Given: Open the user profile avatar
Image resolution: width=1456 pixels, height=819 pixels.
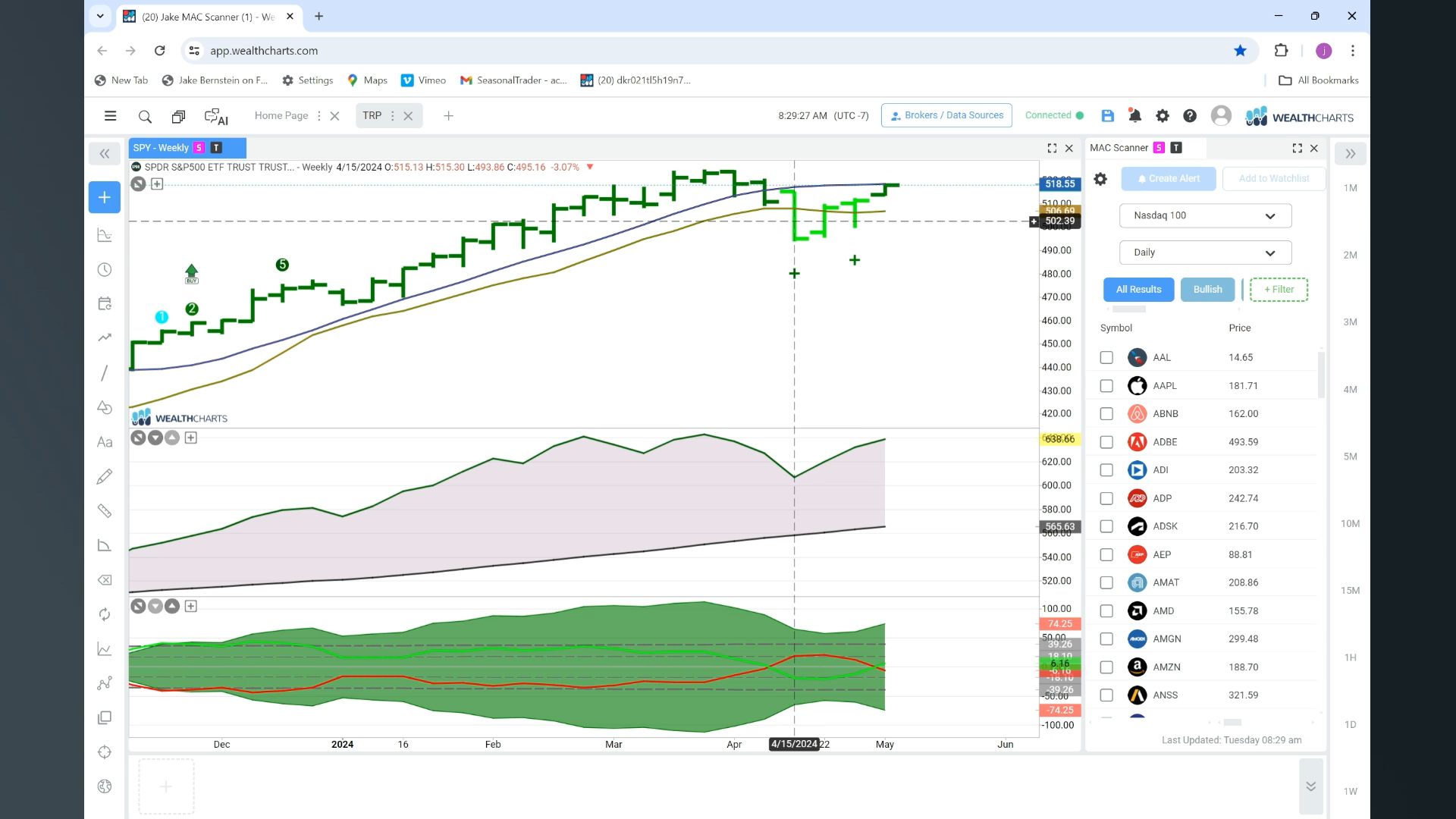Looking at the screenshot, I should 1221,115.
